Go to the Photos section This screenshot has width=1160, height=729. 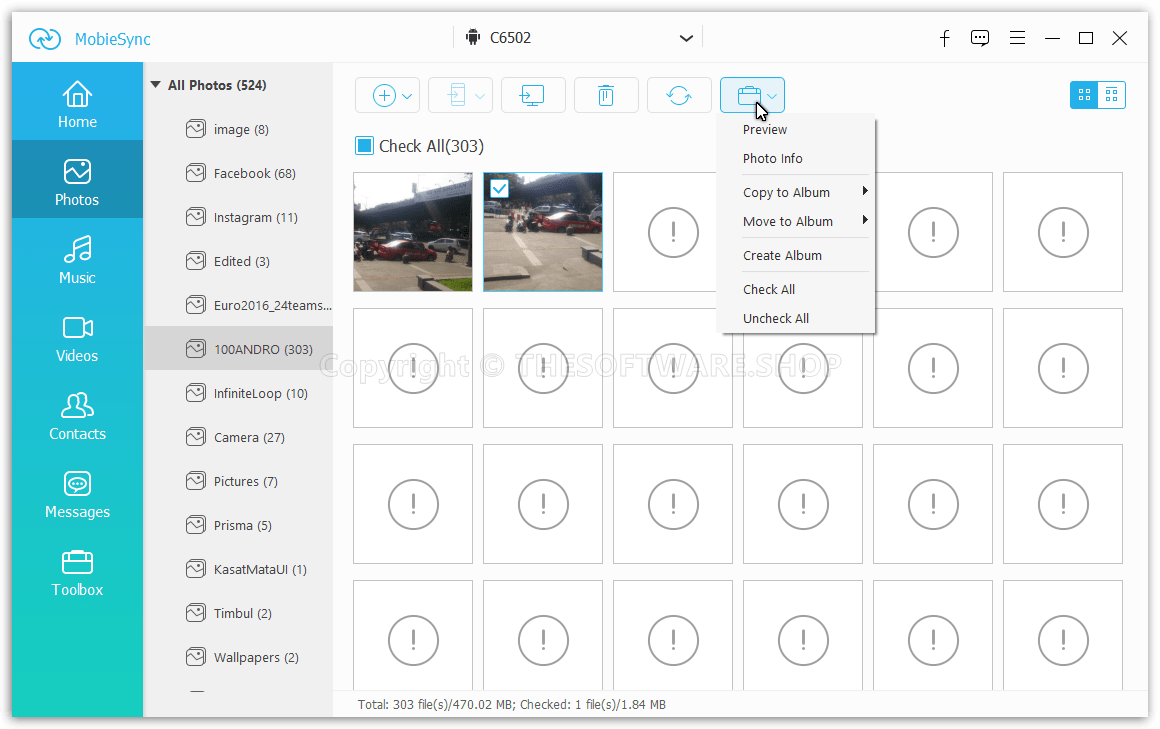77,180
